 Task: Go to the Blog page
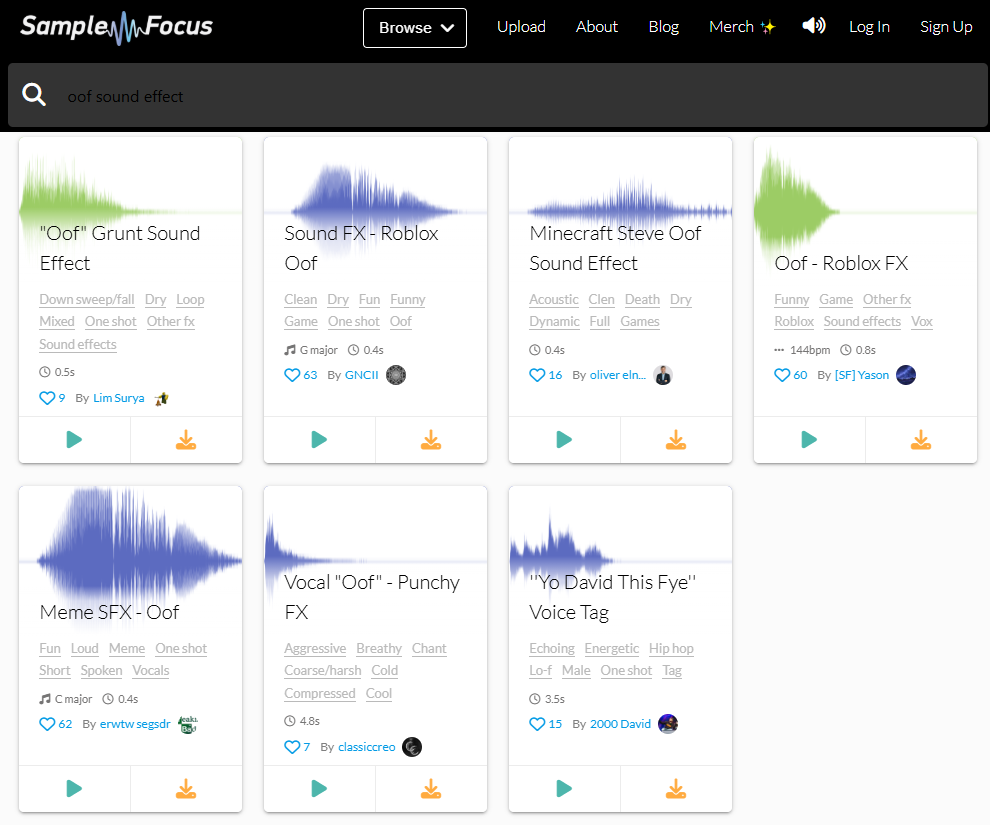[x=663, y=27]
